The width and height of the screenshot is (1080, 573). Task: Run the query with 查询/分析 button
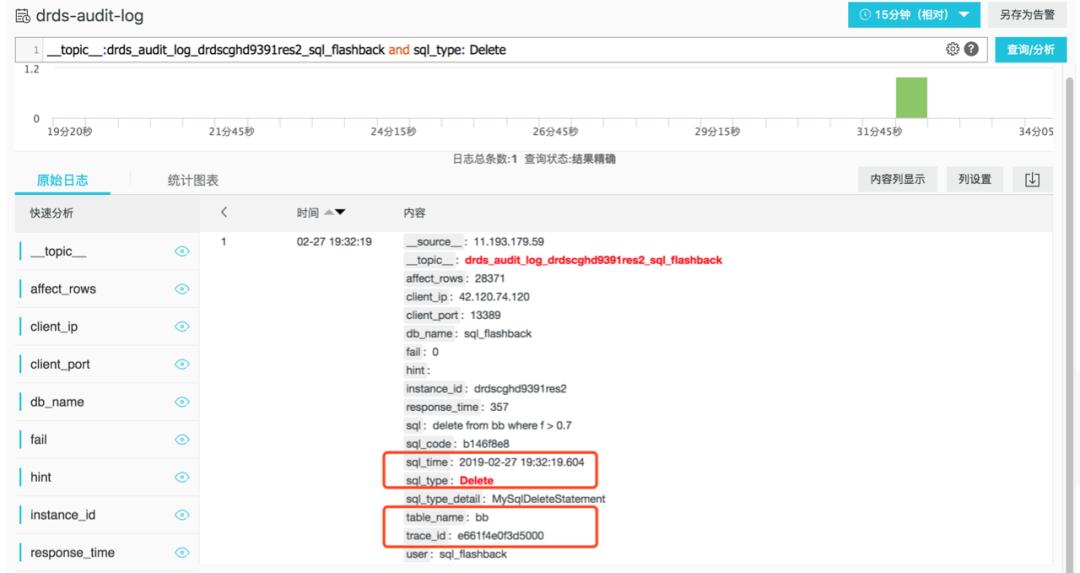(x=1030, y=50)
